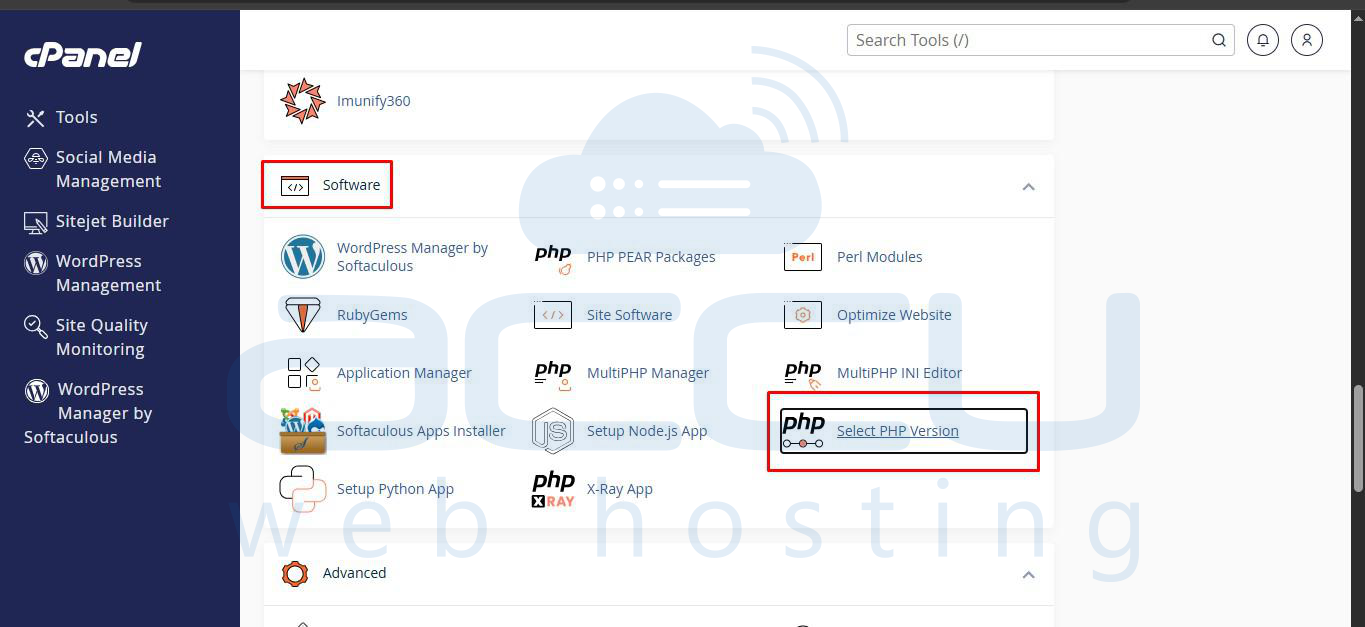Screen dimensions: 1365x627
Task: Open Softaculous Apps Installer
Action: tap(420, 431)
